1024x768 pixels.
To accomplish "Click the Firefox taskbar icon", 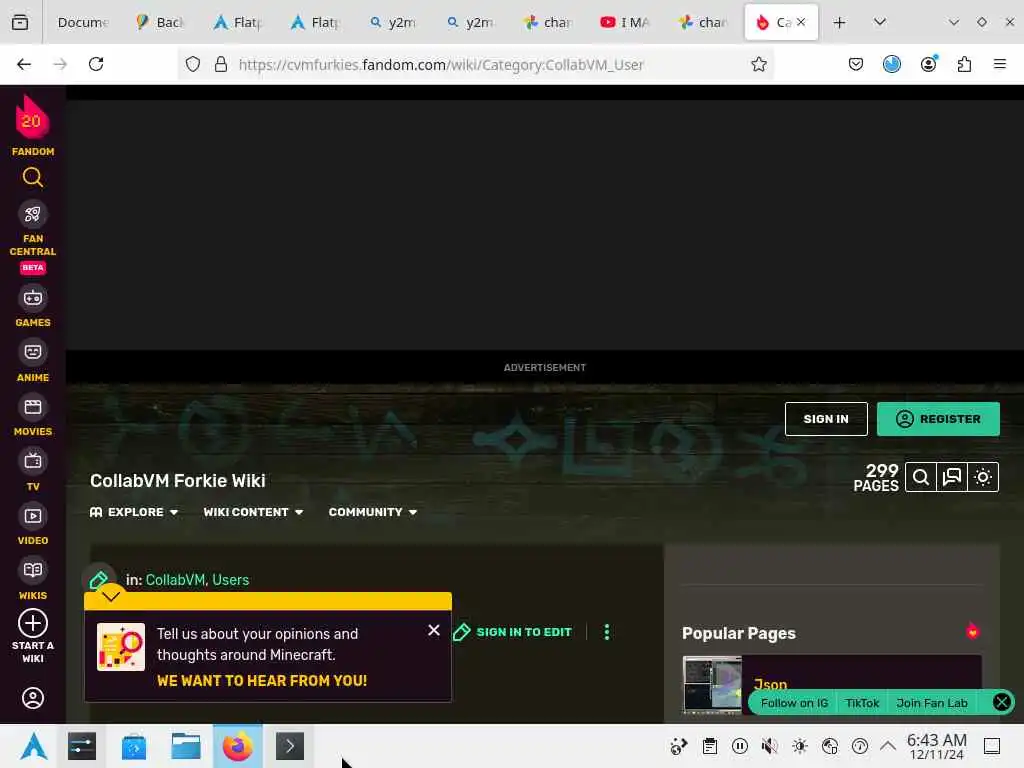I will tap(238, 746).
